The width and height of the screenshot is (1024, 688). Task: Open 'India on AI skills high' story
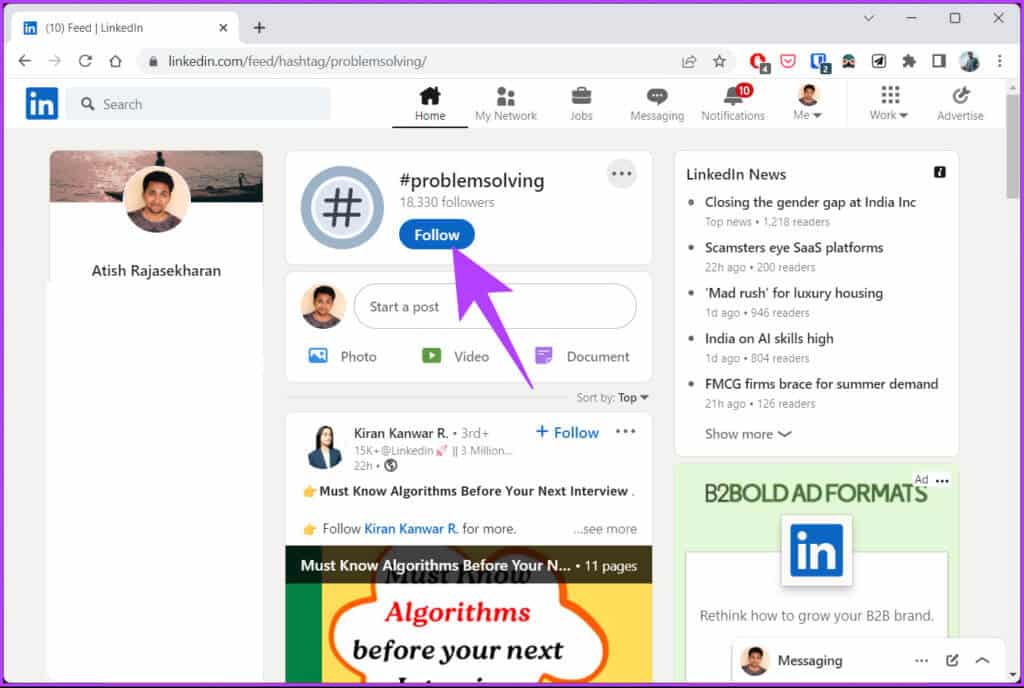pos(769,338)
